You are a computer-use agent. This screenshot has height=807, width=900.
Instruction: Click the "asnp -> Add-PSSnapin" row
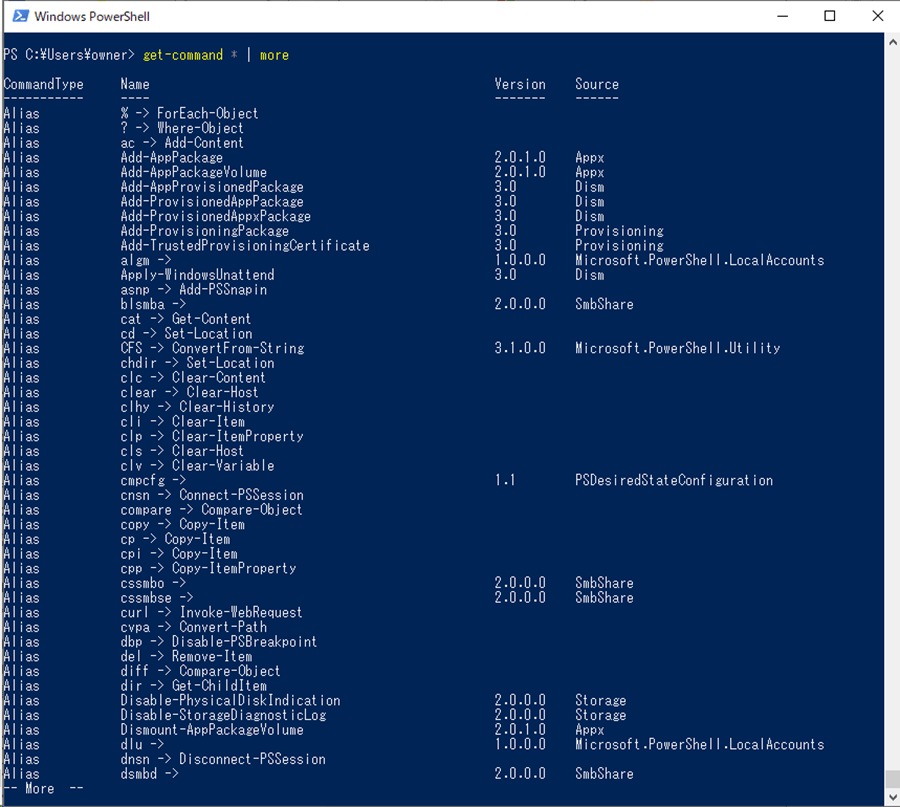pos(193,290)
